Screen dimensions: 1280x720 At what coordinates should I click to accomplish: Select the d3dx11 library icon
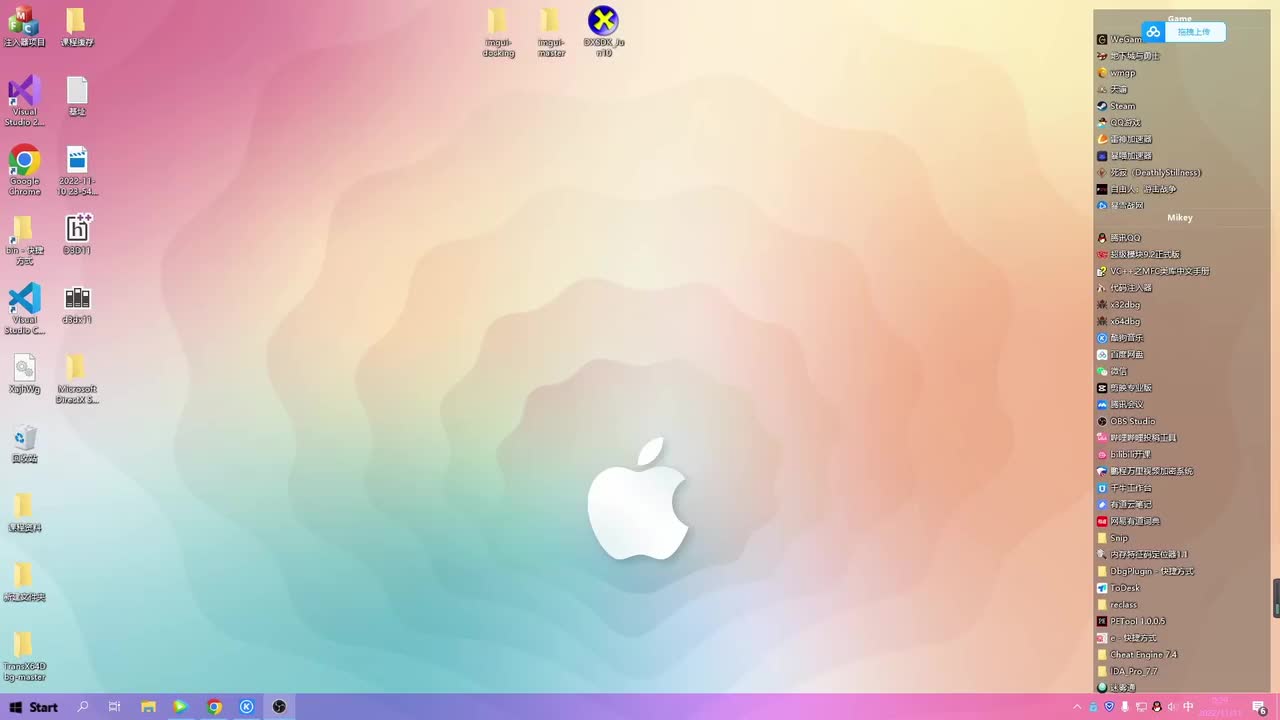click(x=77, y=304)
